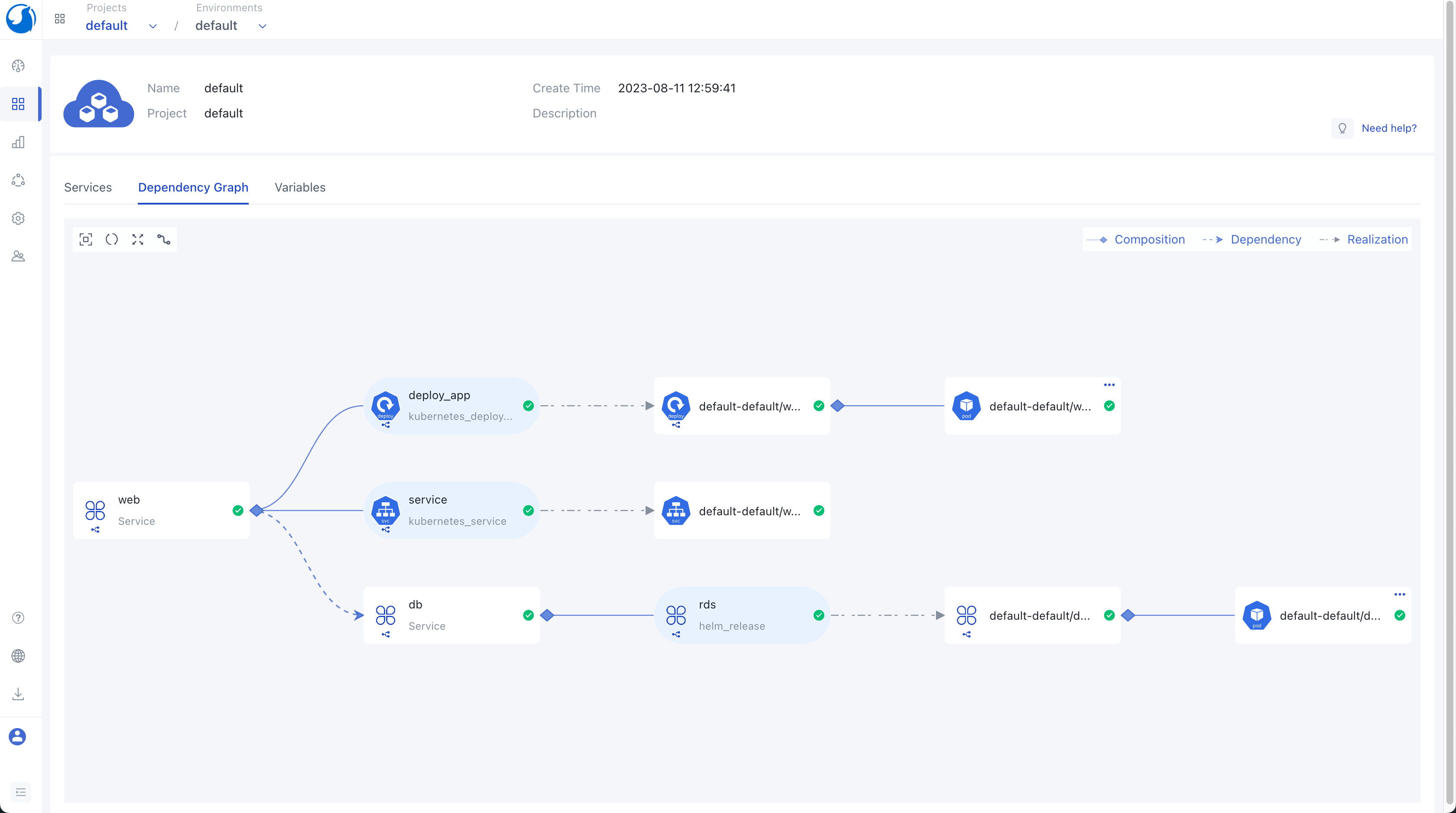Click the download icon in sidebar
Viewport: 1456px width, 813px height.
coord(18,694)
